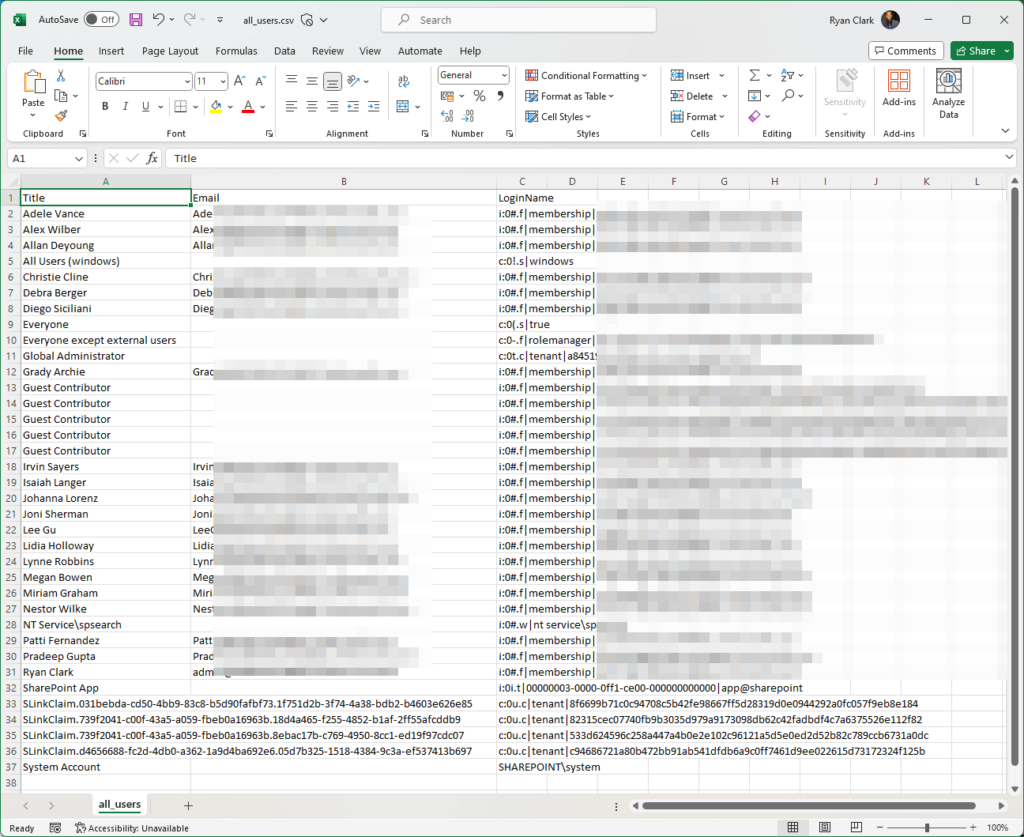The width and height of the screenshot is (1024, 837).
Task: Toggle Bold formatting
Action: coord(105,106)
